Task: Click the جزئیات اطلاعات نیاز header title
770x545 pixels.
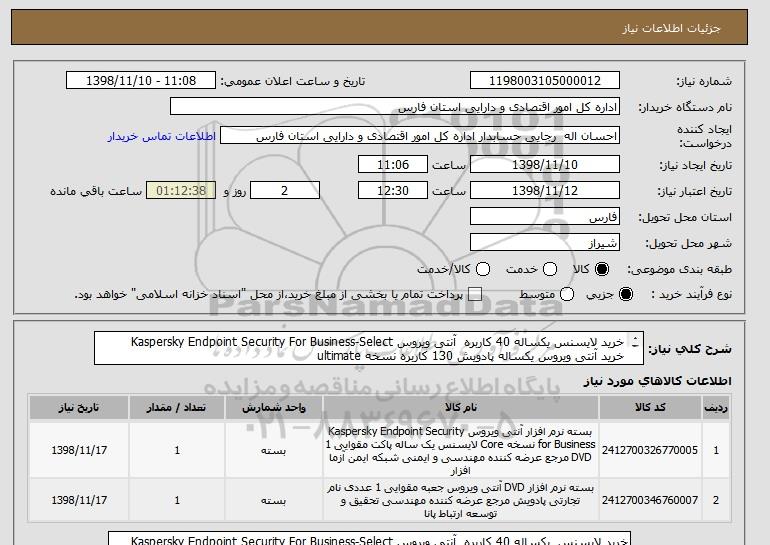Action: tap(671, 28)
